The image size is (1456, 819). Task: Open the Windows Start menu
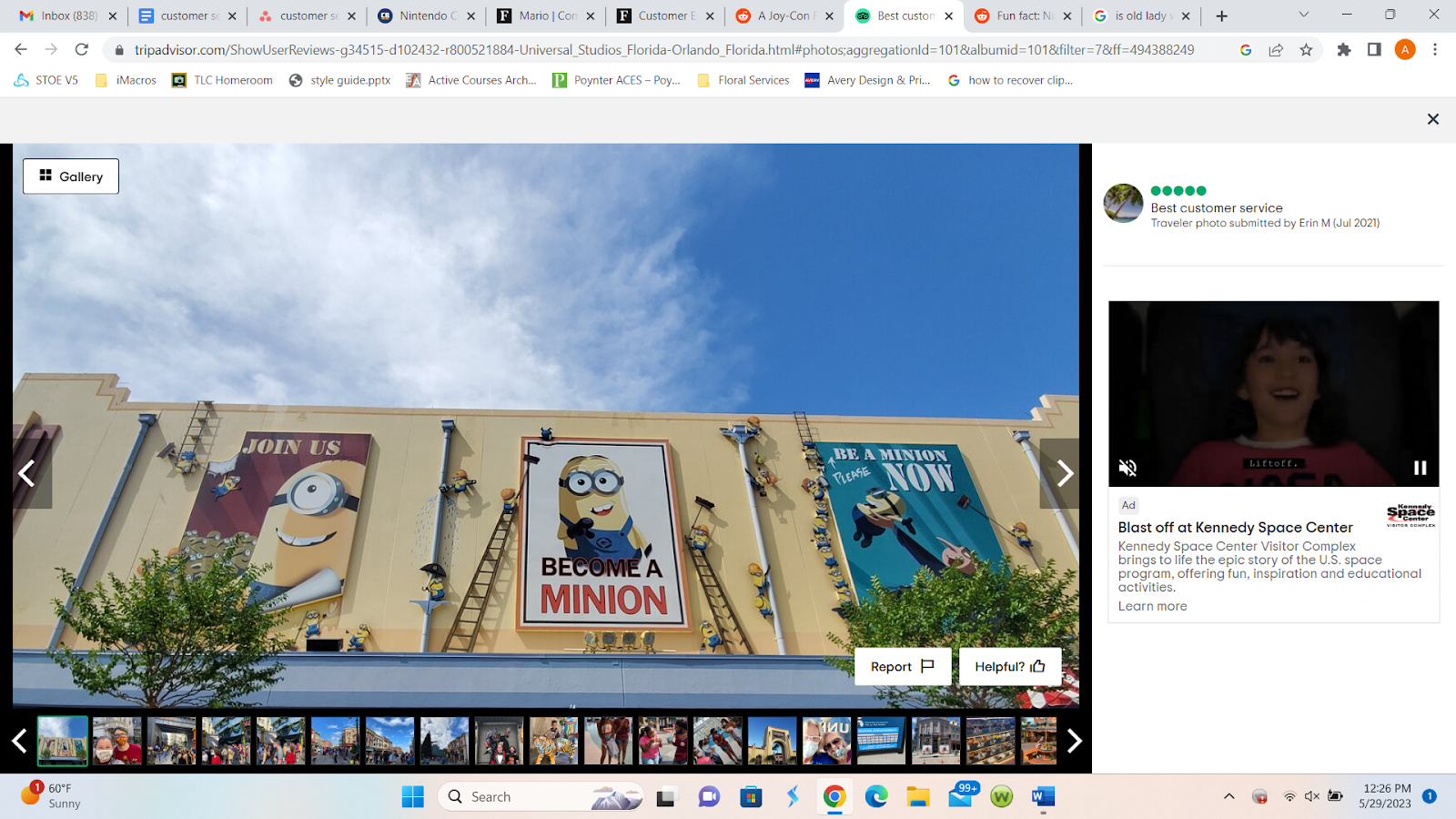pyautogui.click(x=413, y=797)
